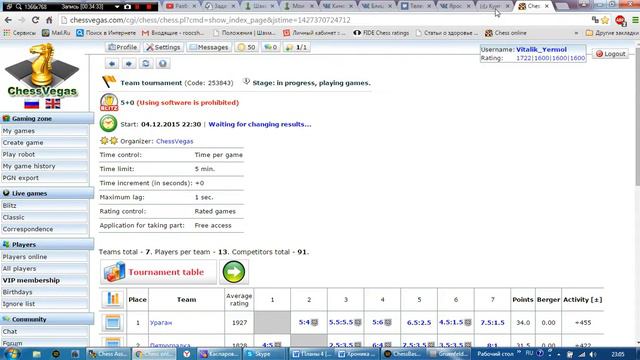Viewport: 640px width, 360px height.
Task: Open Birthdays page
Action: click(44, 293)
